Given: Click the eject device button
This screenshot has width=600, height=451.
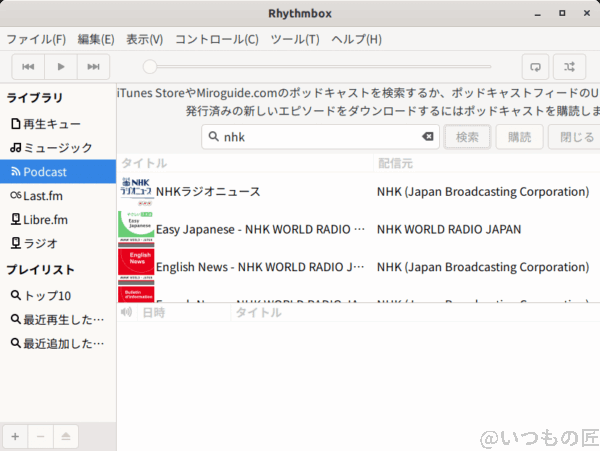Looking at the screenshot, I should (66, 436).
